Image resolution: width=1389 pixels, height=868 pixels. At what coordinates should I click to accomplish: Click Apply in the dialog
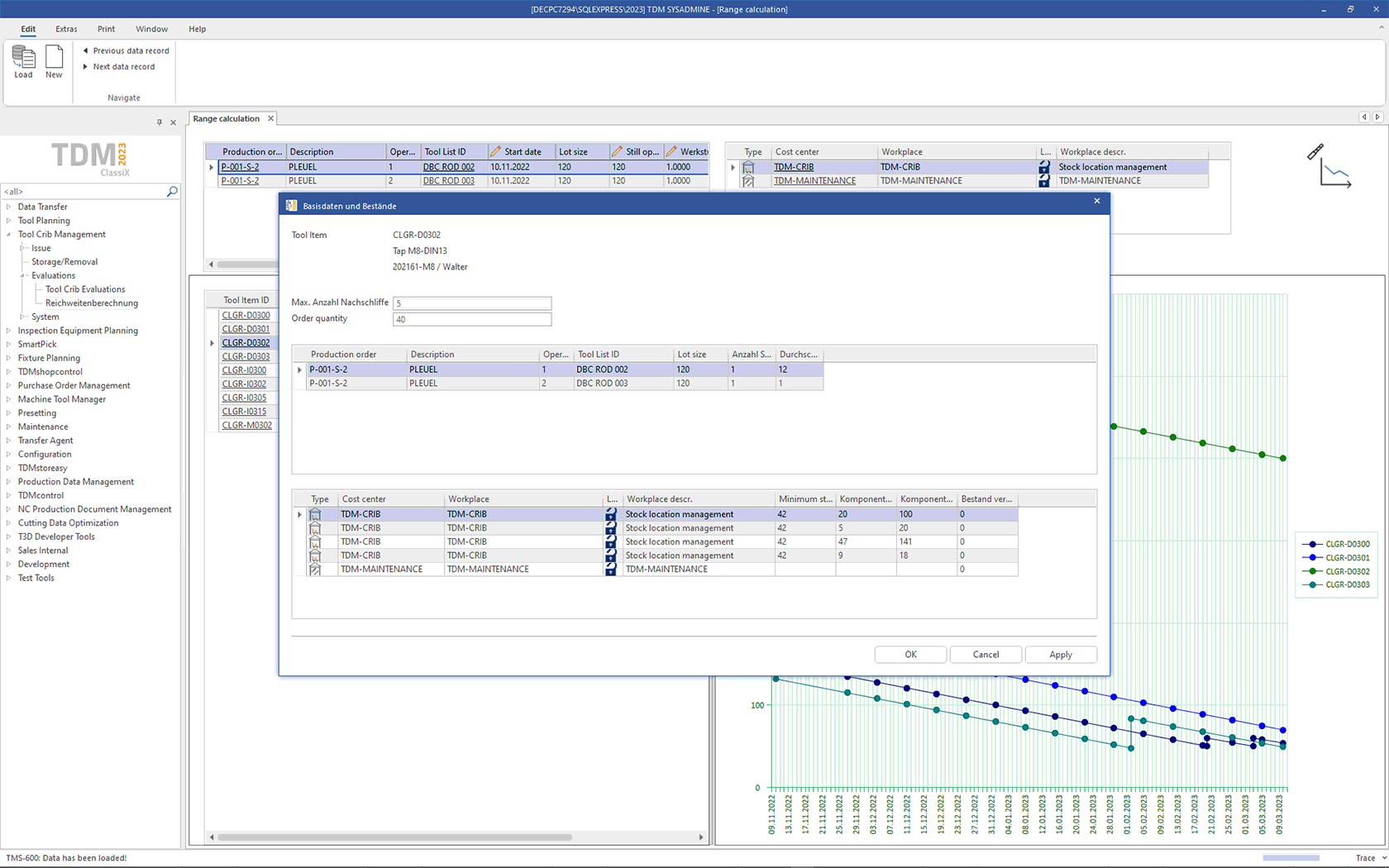click(1061, 655)
